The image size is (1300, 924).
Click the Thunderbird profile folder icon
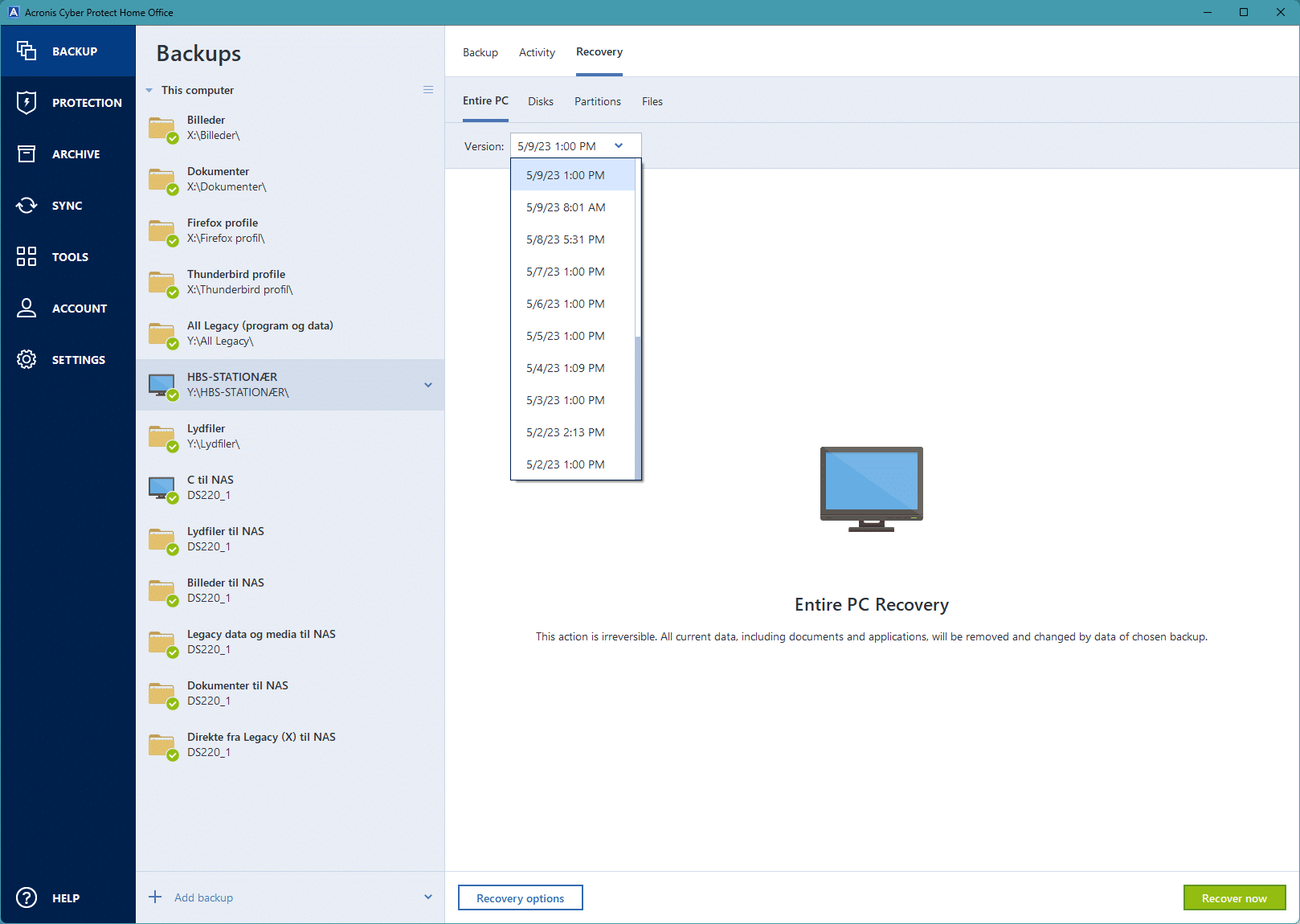pyautogui.click(x=163, y=284)
